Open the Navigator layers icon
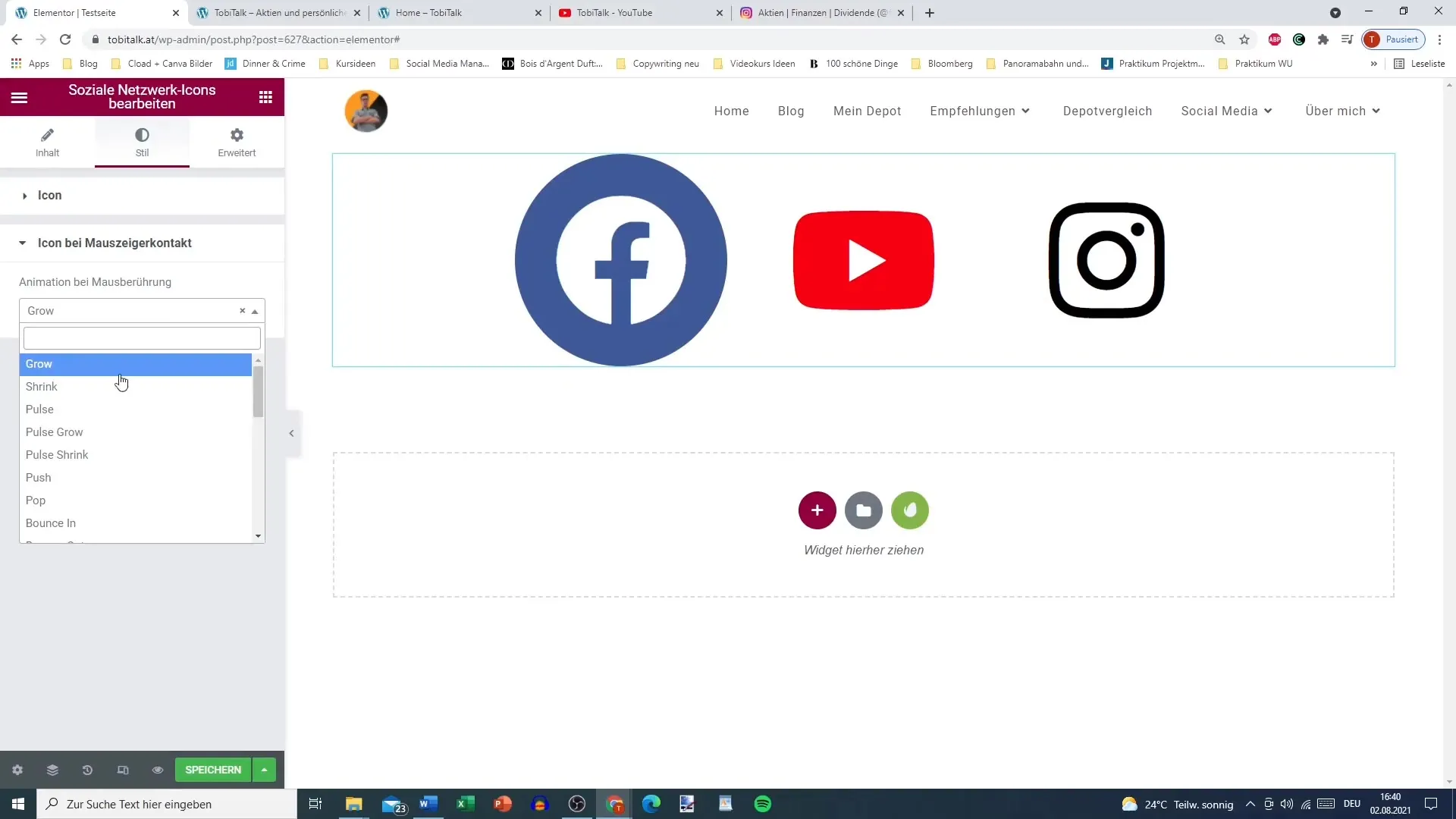 coord(52,770)
